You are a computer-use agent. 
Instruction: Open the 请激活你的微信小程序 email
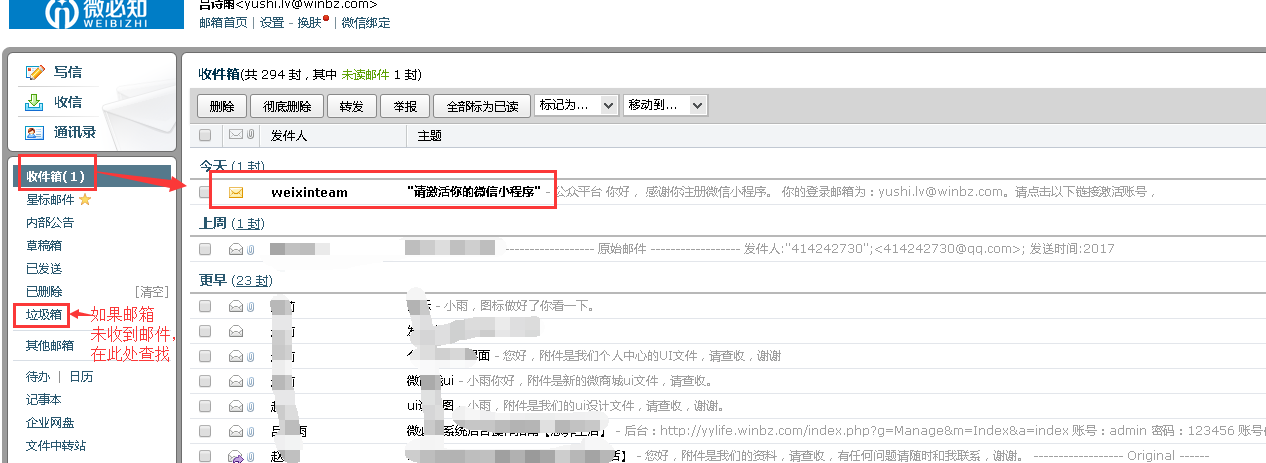pyautogui.click(x=474, y=192)
